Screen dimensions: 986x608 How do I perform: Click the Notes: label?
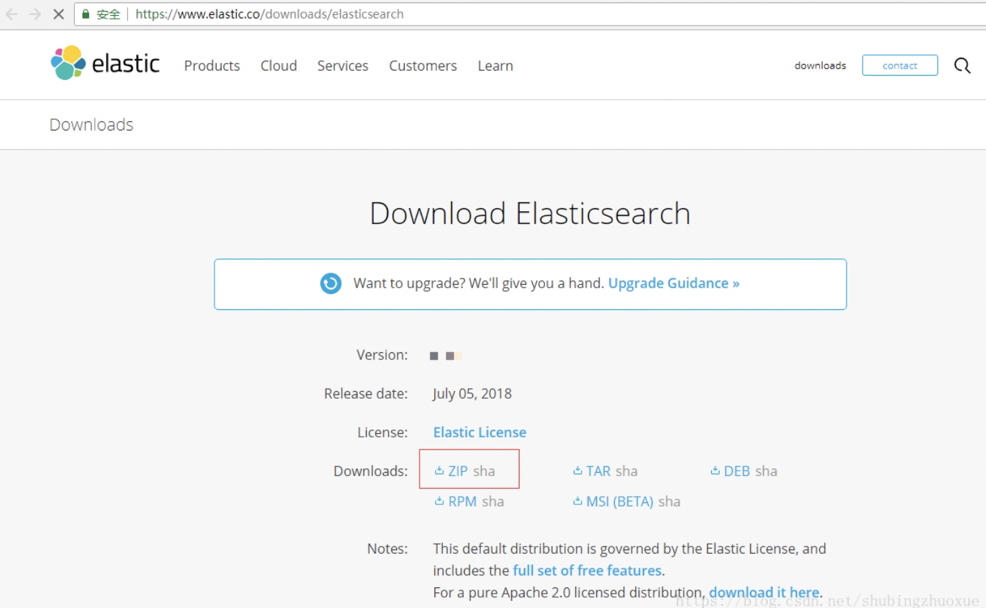(x=387, y=548)
